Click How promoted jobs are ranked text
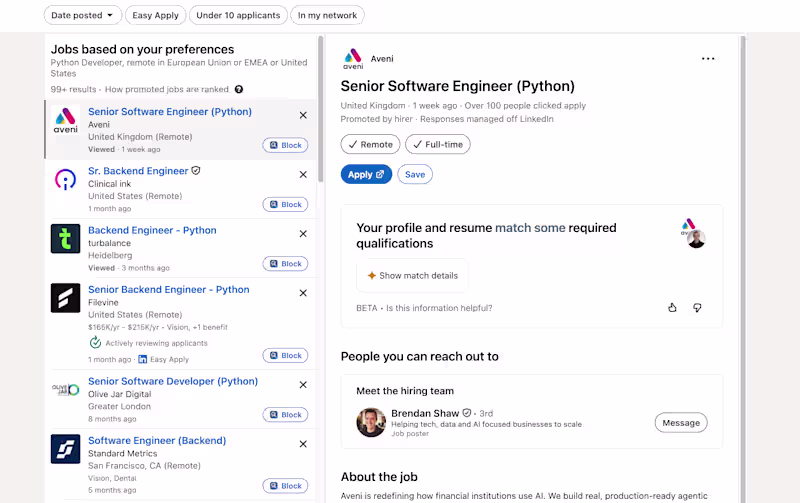 click(167, 89)
